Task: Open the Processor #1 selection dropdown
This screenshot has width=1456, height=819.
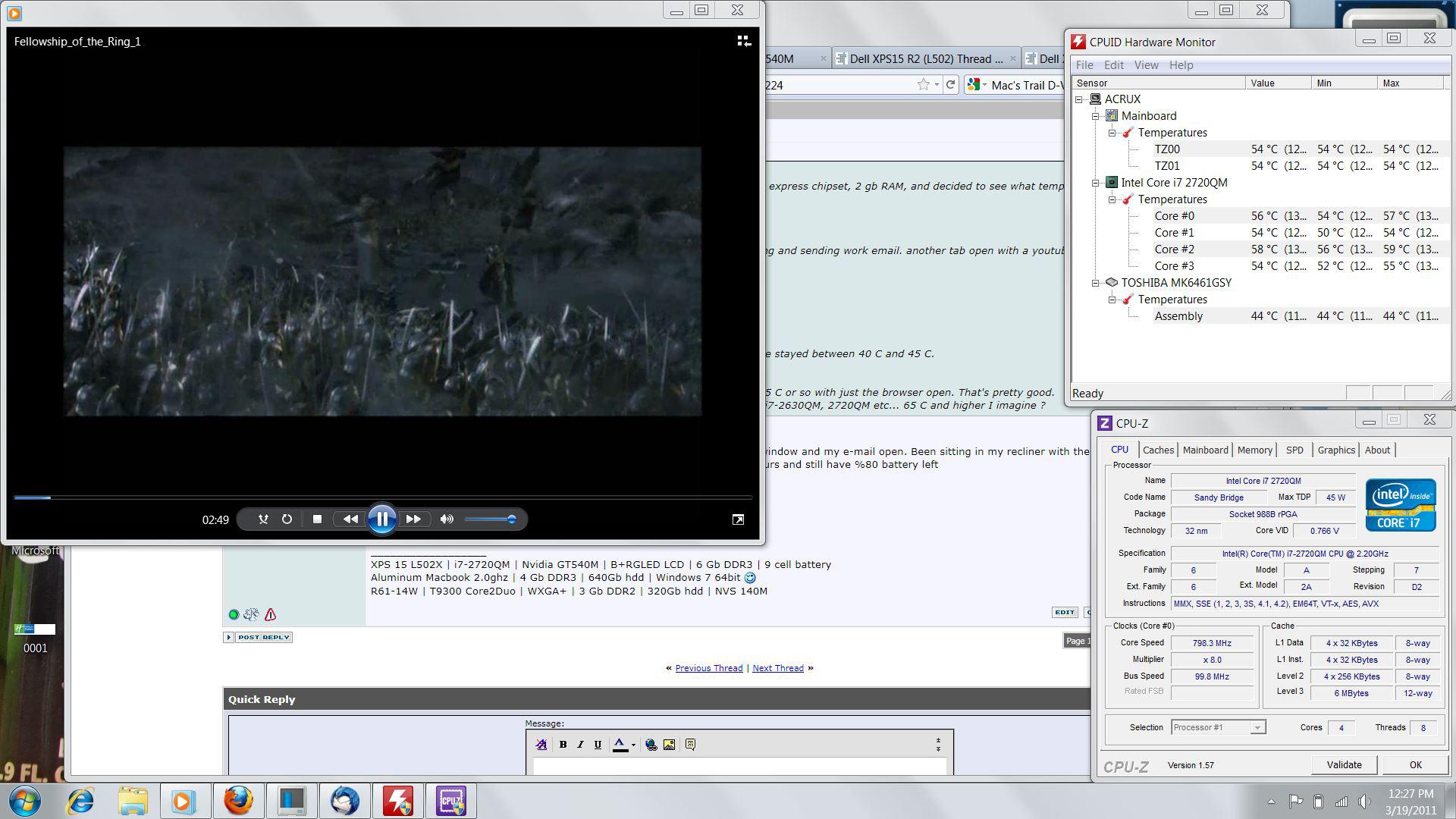Action: point(1218,727)
